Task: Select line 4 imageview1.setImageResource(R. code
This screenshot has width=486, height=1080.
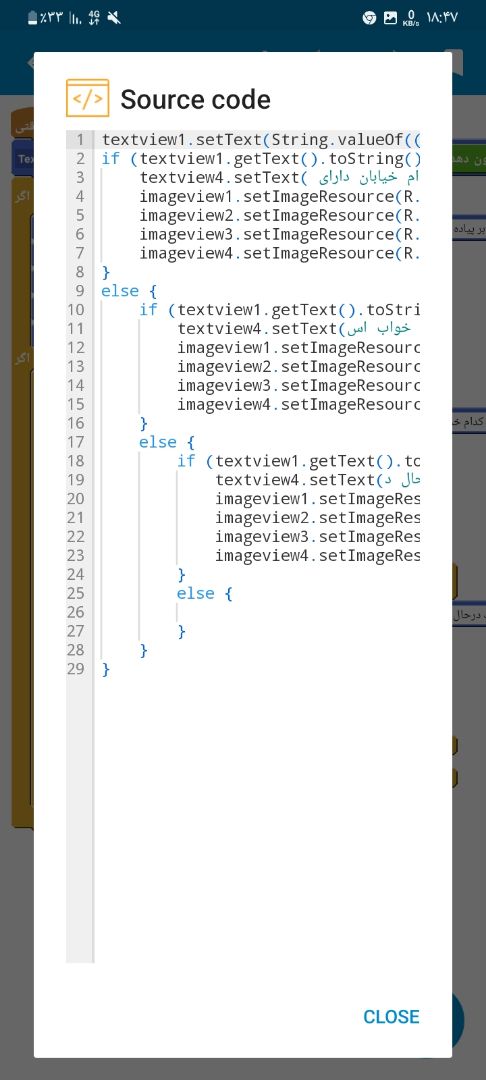Action: 279,196
